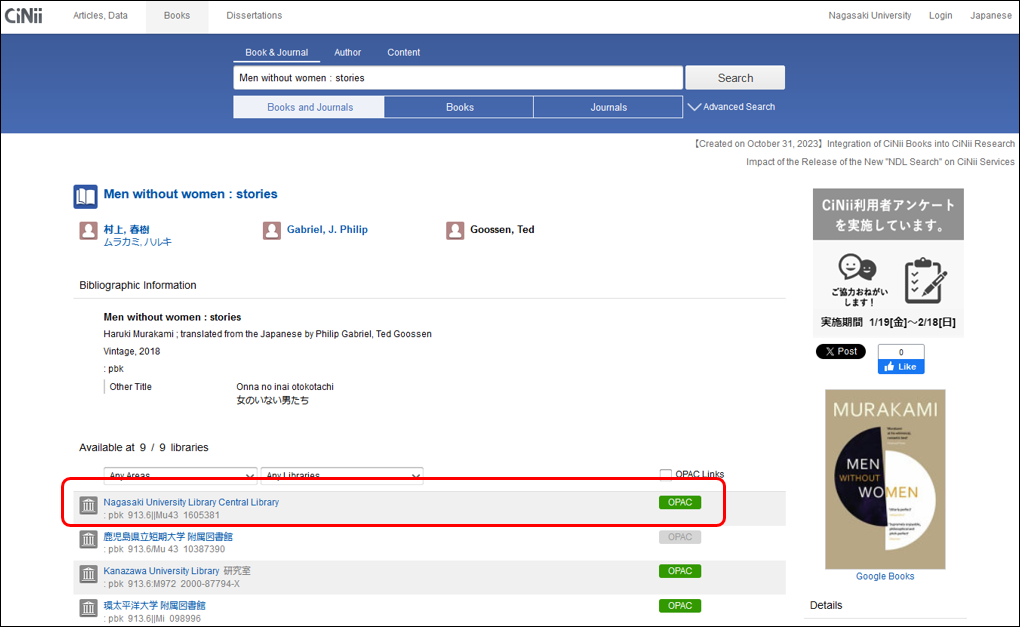Click greyed OPAC button for 鹿児島県立短期大学
1020x627 pixels.
click(680, 537)
